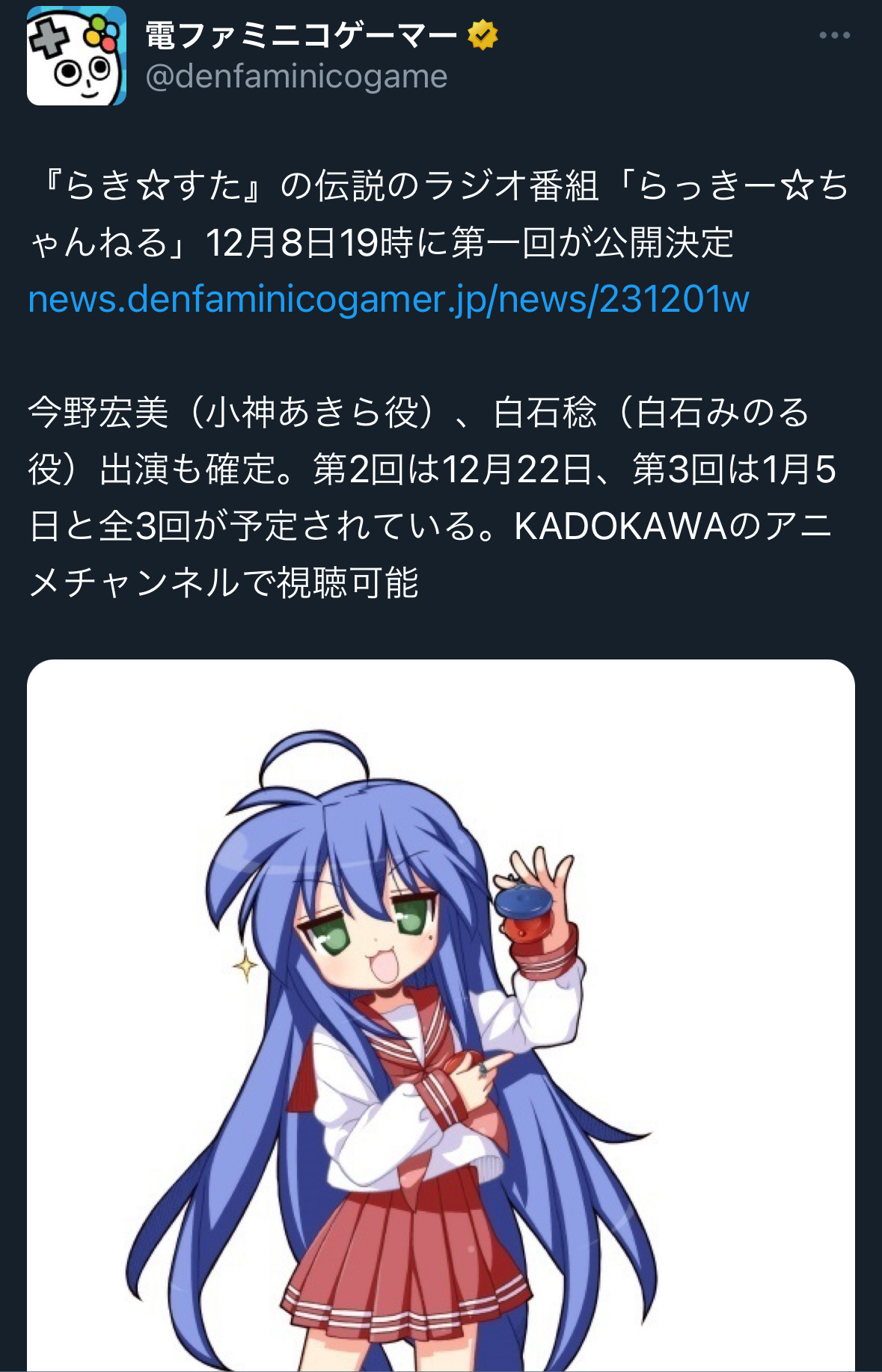Open the @denfaminicogame handle
The image size is (882, 1372).
pyautogui.click(x=296, y=76)
